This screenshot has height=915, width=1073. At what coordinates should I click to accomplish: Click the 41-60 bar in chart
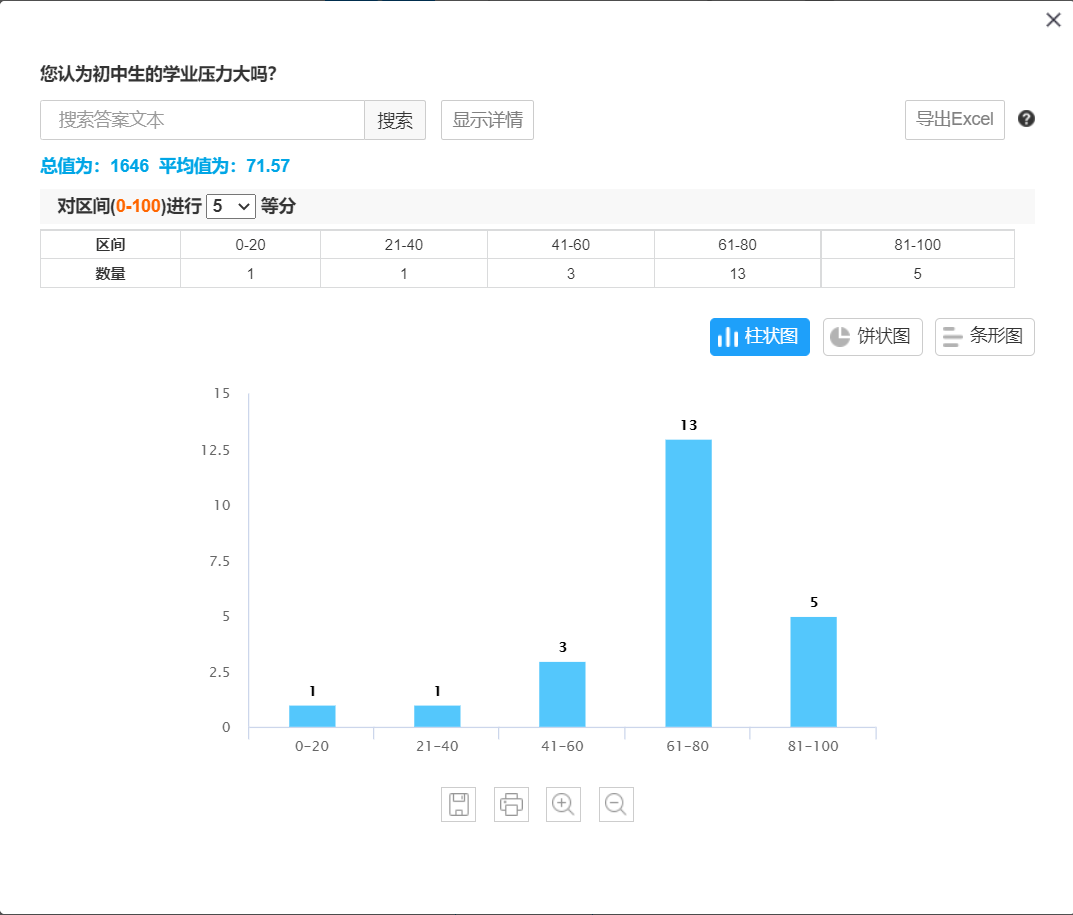(562, 694)
